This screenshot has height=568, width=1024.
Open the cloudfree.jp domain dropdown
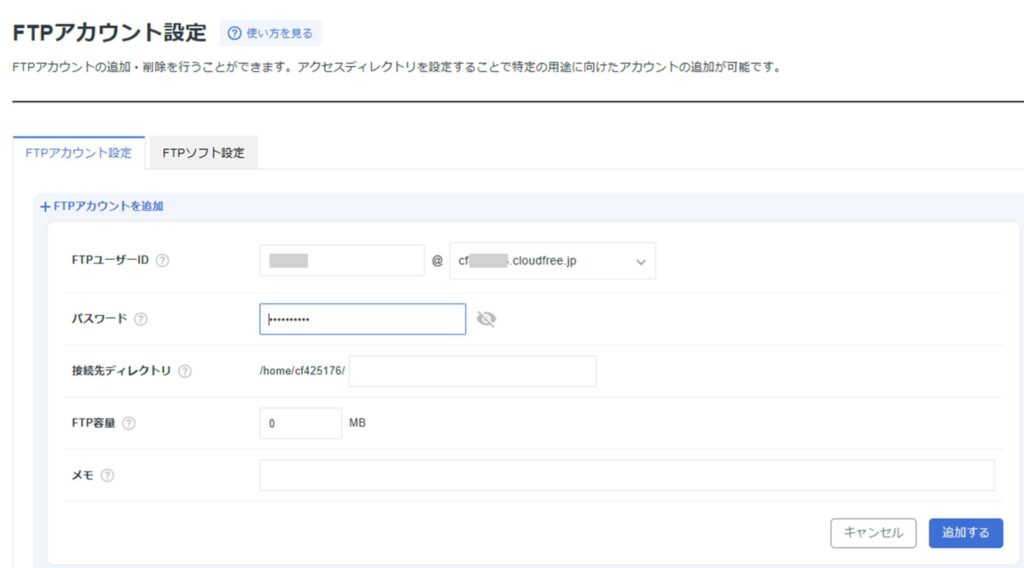coord(552,261)
